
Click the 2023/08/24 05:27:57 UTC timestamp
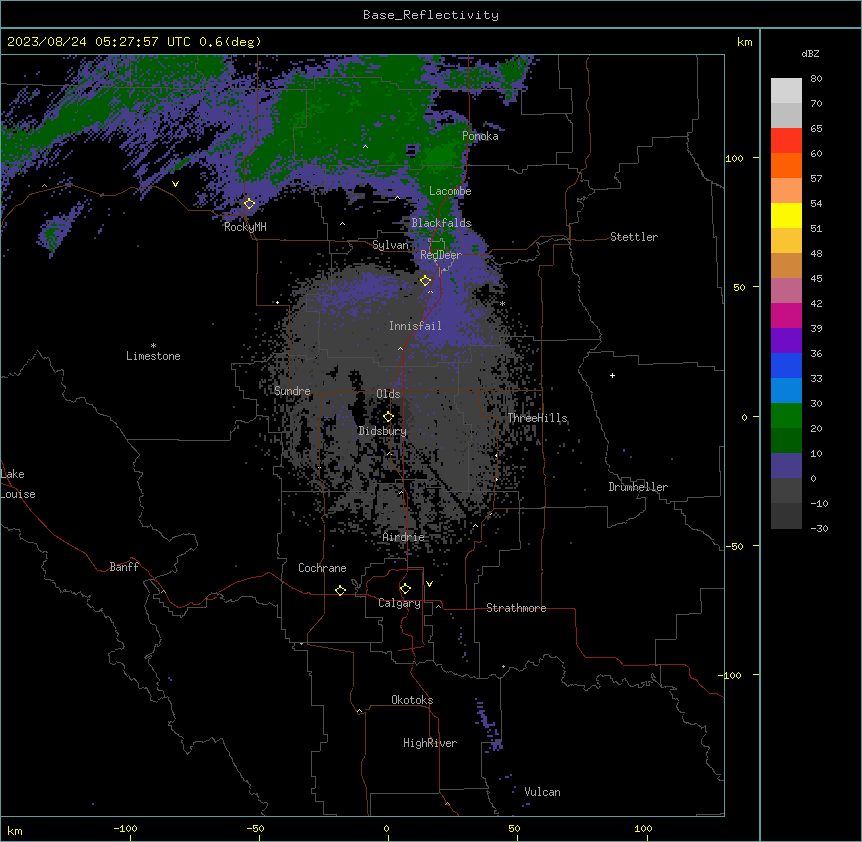(98, 42)
